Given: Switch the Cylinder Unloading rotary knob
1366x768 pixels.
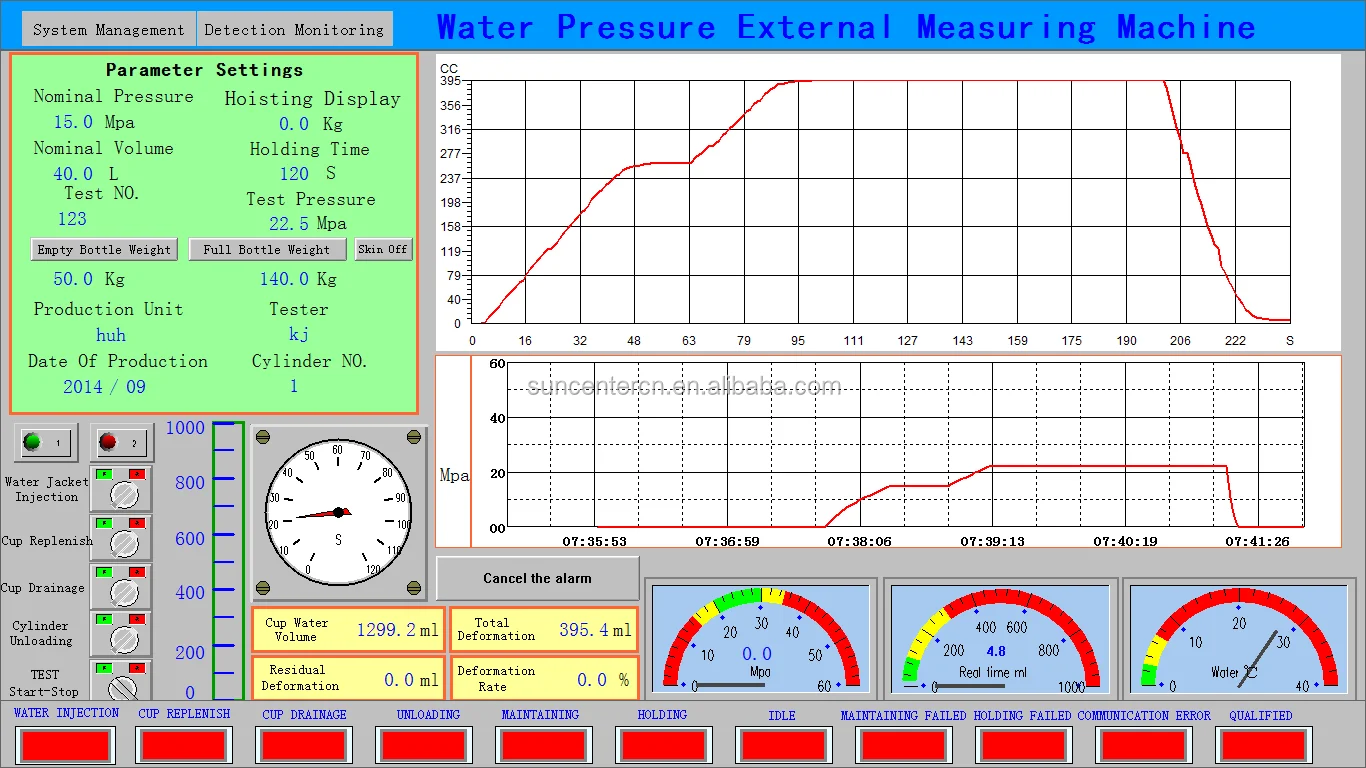Looking at the screenshot, I should pos(123,638).
